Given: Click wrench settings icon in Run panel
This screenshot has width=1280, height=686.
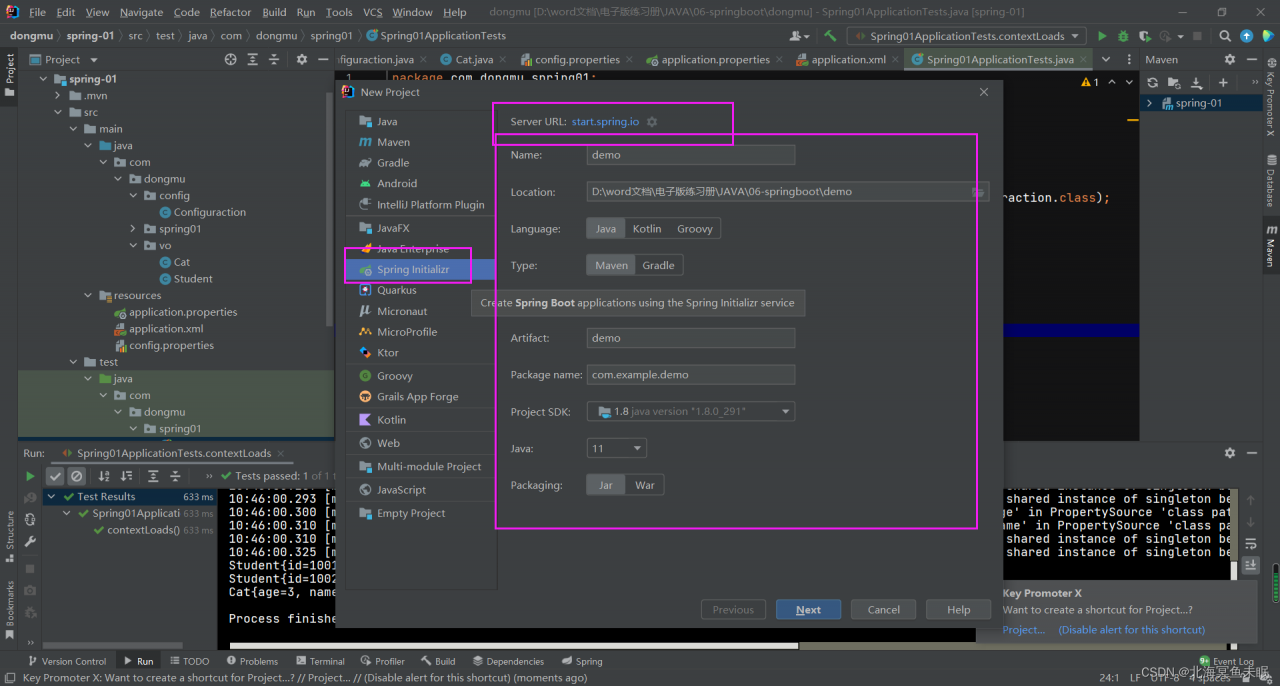Looking at the screenshot, I should click(x=30, y=540).
